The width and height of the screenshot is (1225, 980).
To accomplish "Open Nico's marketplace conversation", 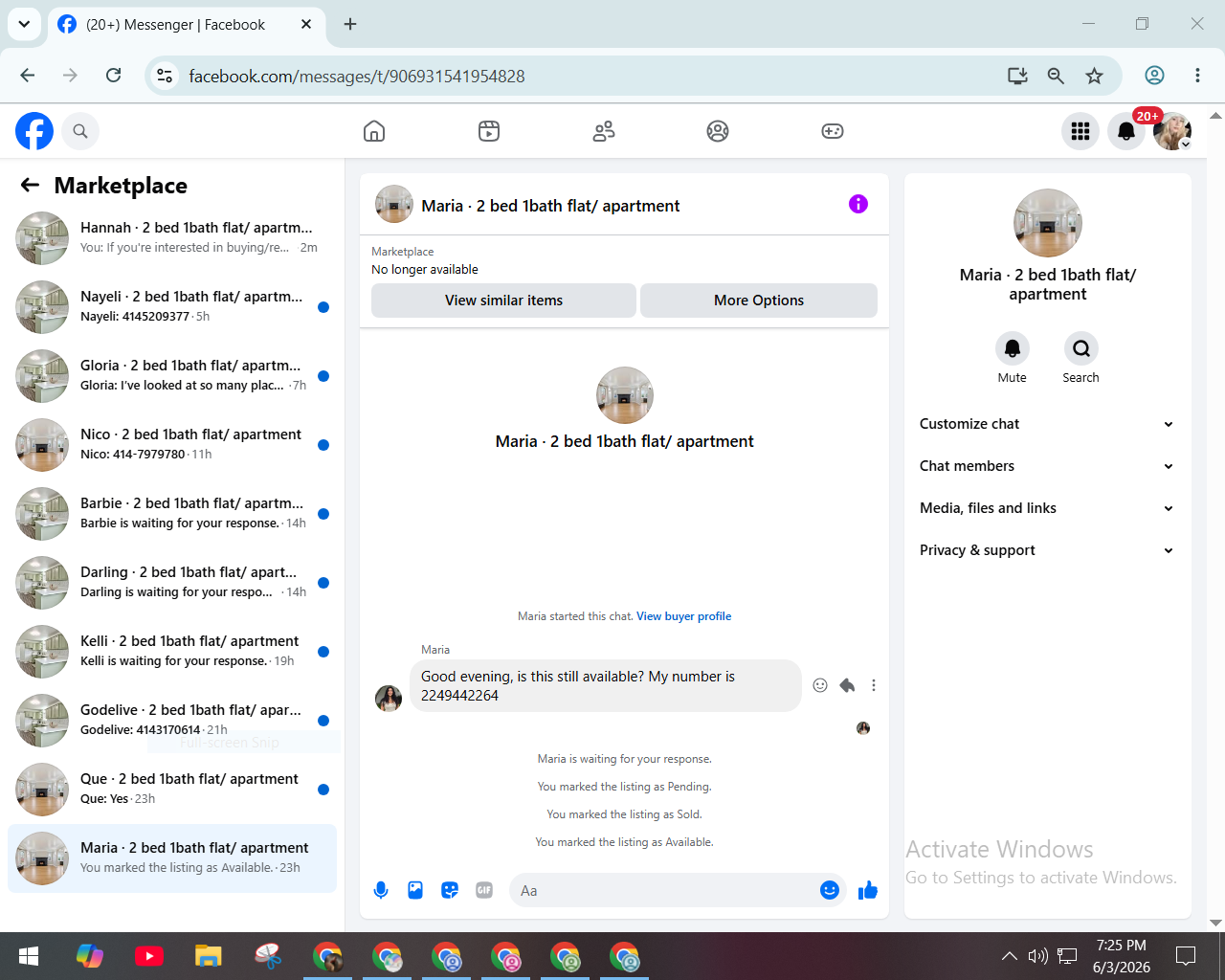I will [172, 445].
